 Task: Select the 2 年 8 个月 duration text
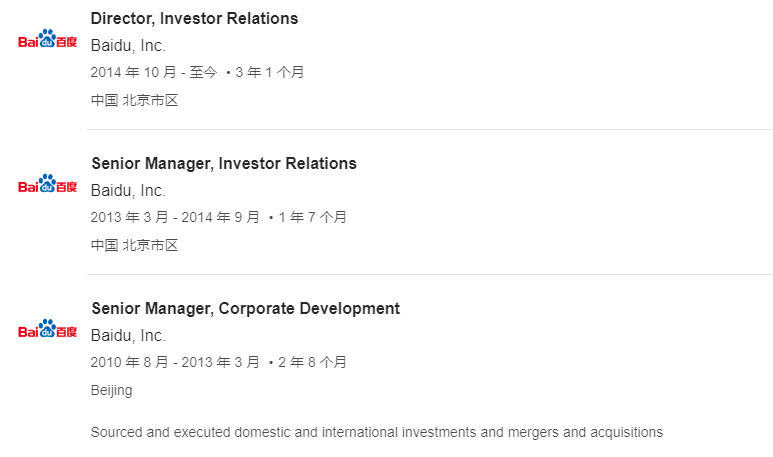pyautogui.click(x=313, y=362)
